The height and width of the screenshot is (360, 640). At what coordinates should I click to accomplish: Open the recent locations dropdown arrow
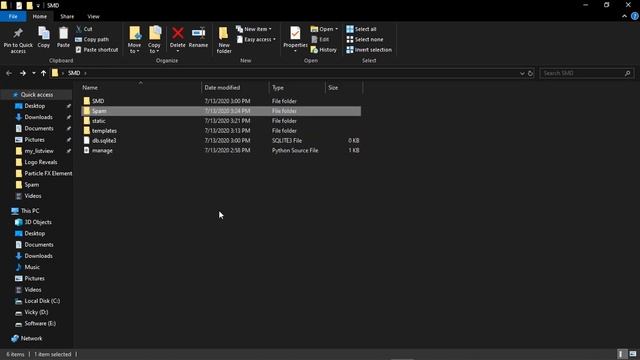(33, 73)
